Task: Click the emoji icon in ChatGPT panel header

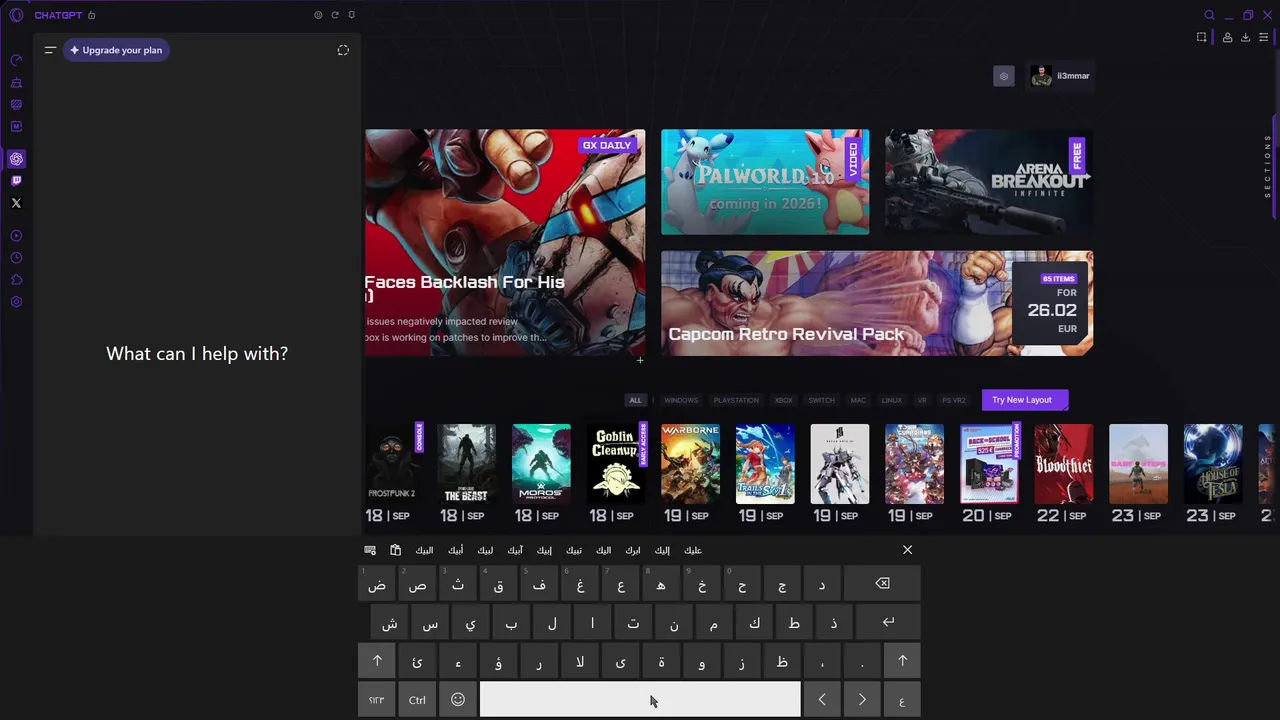Action: [318, 15]
